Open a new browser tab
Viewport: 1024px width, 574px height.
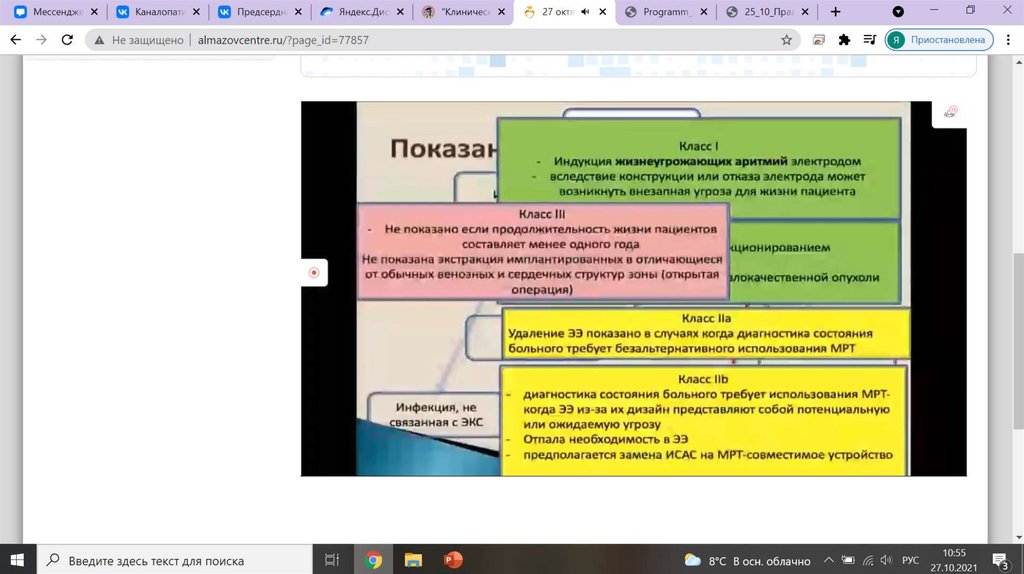[835, 12]
